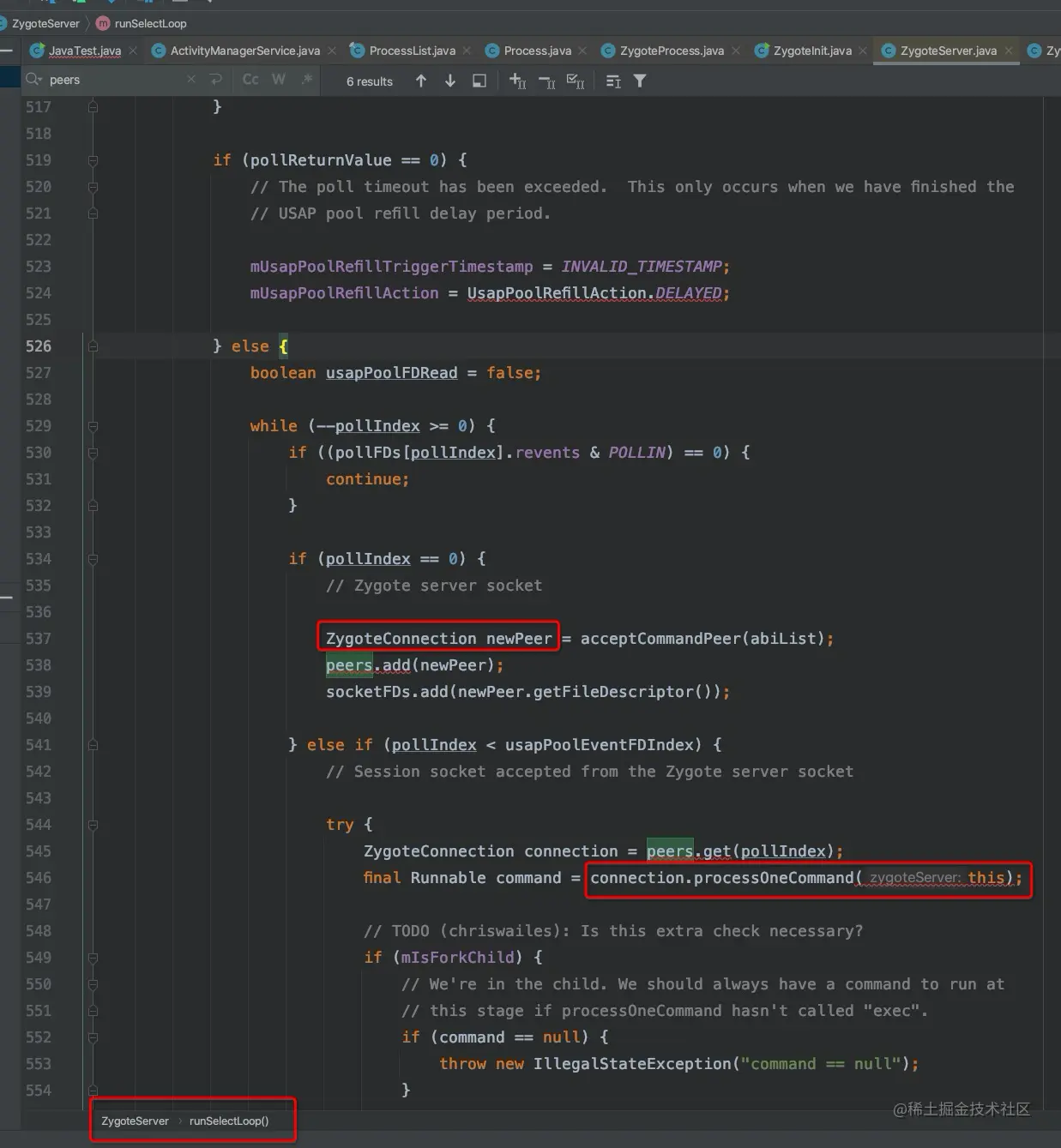Open search history via magnifier icon
The height and width of the screenshot is (1148, 1061).
(33, 80)
